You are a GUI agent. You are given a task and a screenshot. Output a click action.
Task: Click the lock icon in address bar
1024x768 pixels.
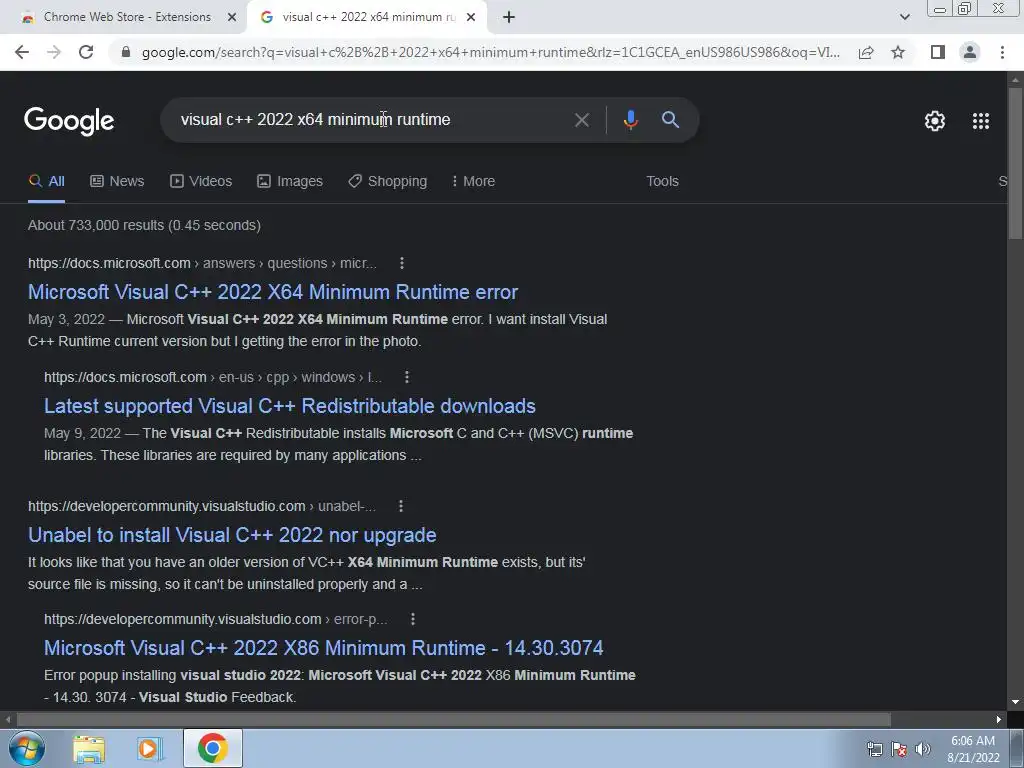click(x=126, y=52)
